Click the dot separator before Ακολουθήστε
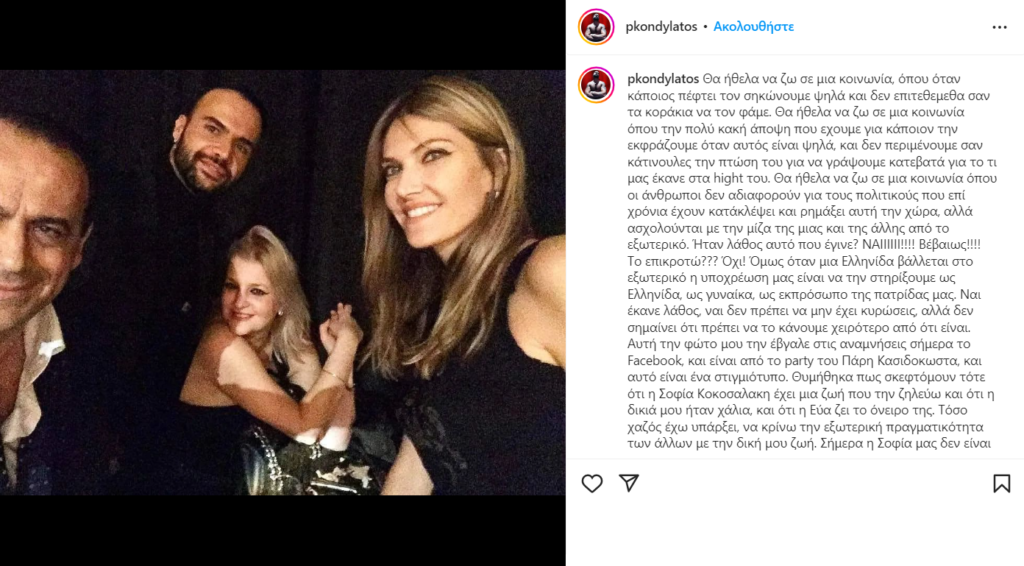1024x566 pixels. (705, 27)
